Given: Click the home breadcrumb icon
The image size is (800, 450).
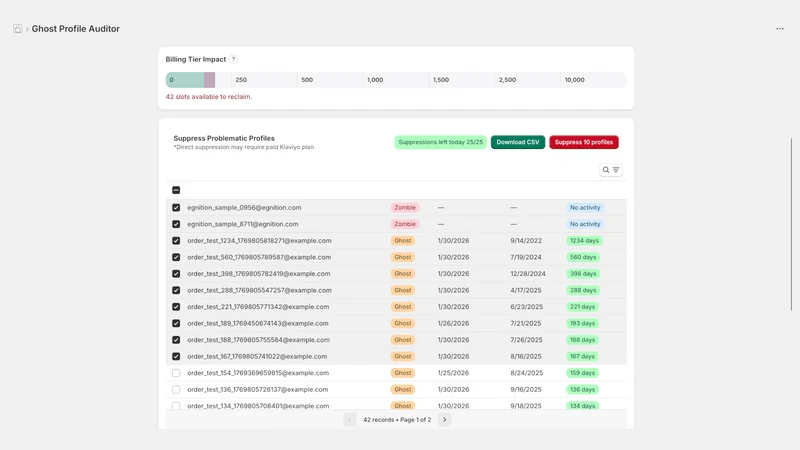Looking at the screenshot, I should (18, 29).
